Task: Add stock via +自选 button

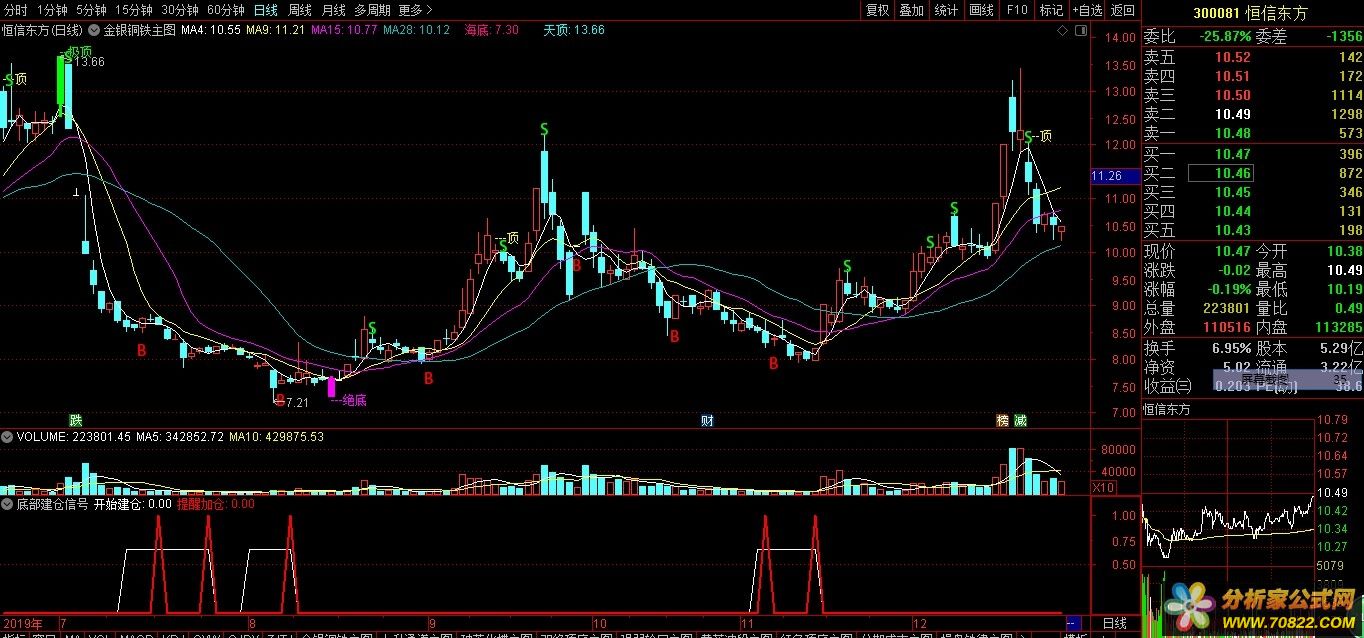Action: (x=1087, y=10)
